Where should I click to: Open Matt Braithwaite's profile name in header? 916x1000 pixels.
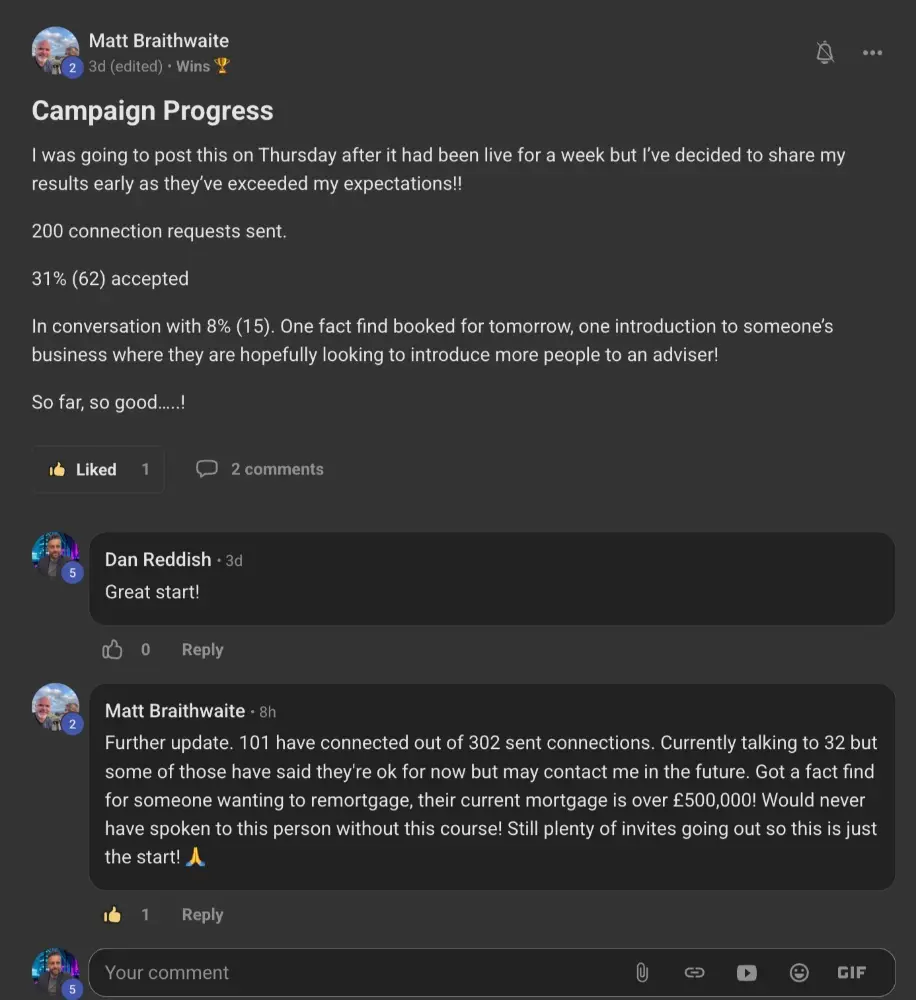tap(159, 41)
